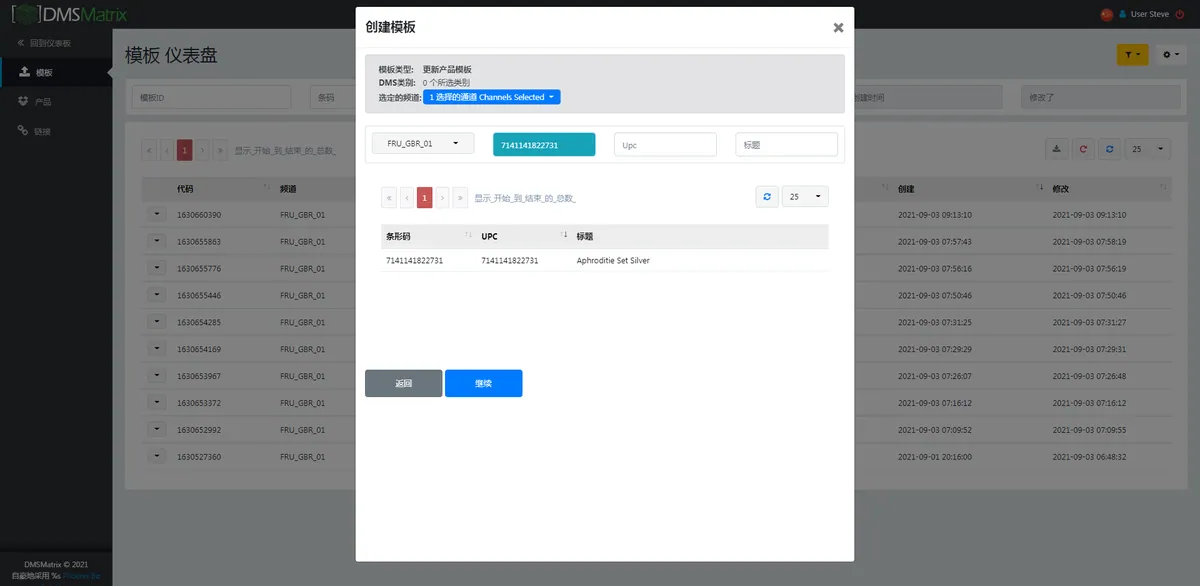Click the language flag icon in header
Screen dimensions: 1200x586
point(1106,14)
